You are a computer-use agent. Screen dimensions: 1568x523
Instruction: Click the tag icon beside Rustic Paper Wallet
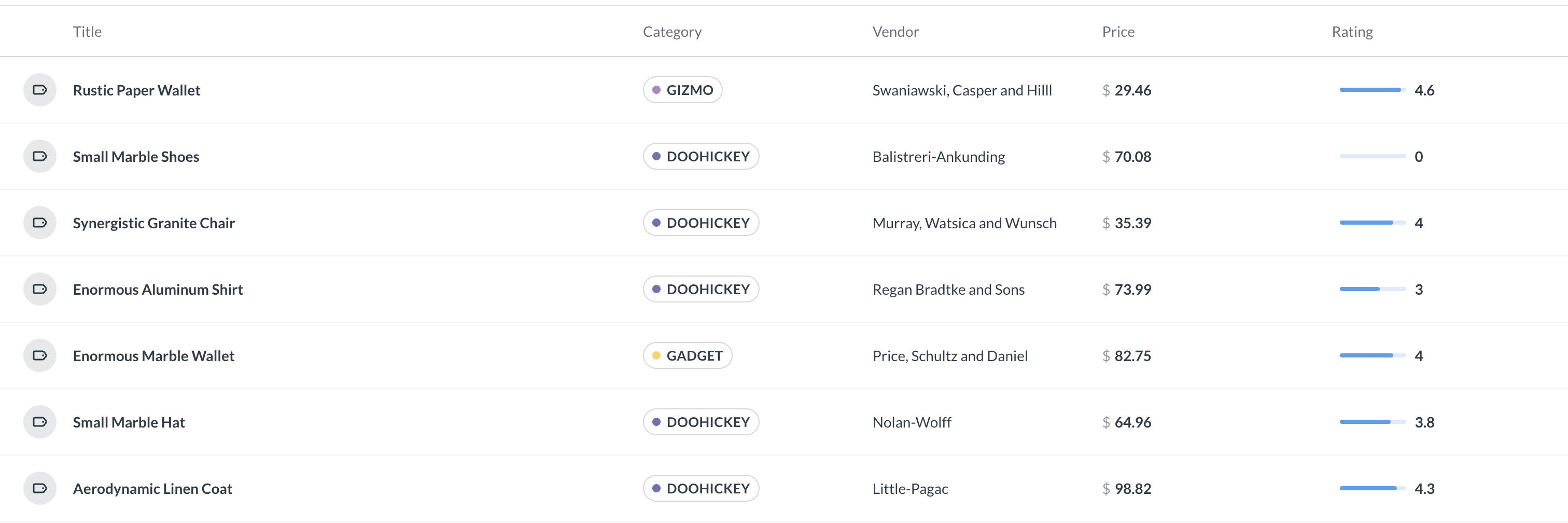click(x=39, y=89)
